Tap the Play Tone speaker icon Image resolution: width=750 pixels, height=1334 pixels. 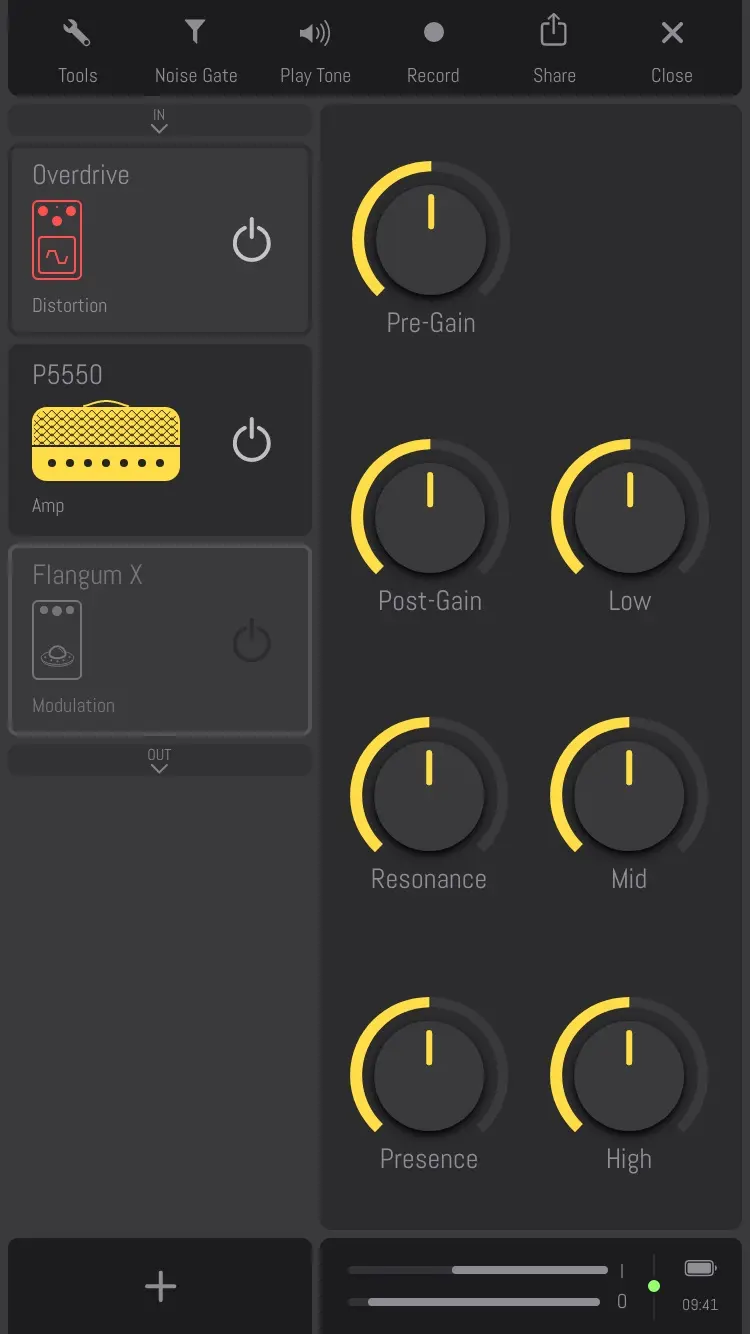(314, 33)
